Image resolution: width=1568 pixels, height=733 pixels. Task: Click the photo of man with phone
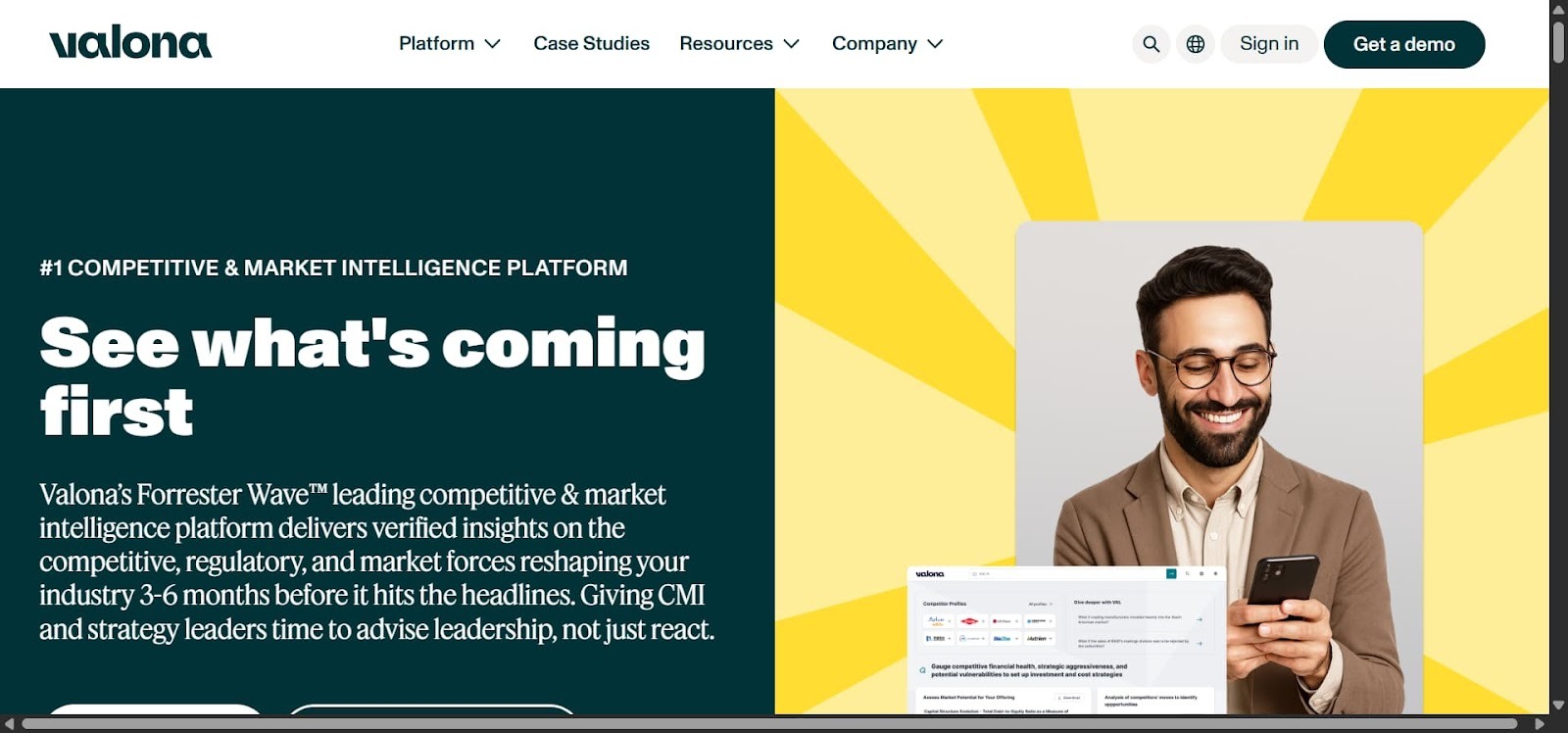coord(1219,467)
